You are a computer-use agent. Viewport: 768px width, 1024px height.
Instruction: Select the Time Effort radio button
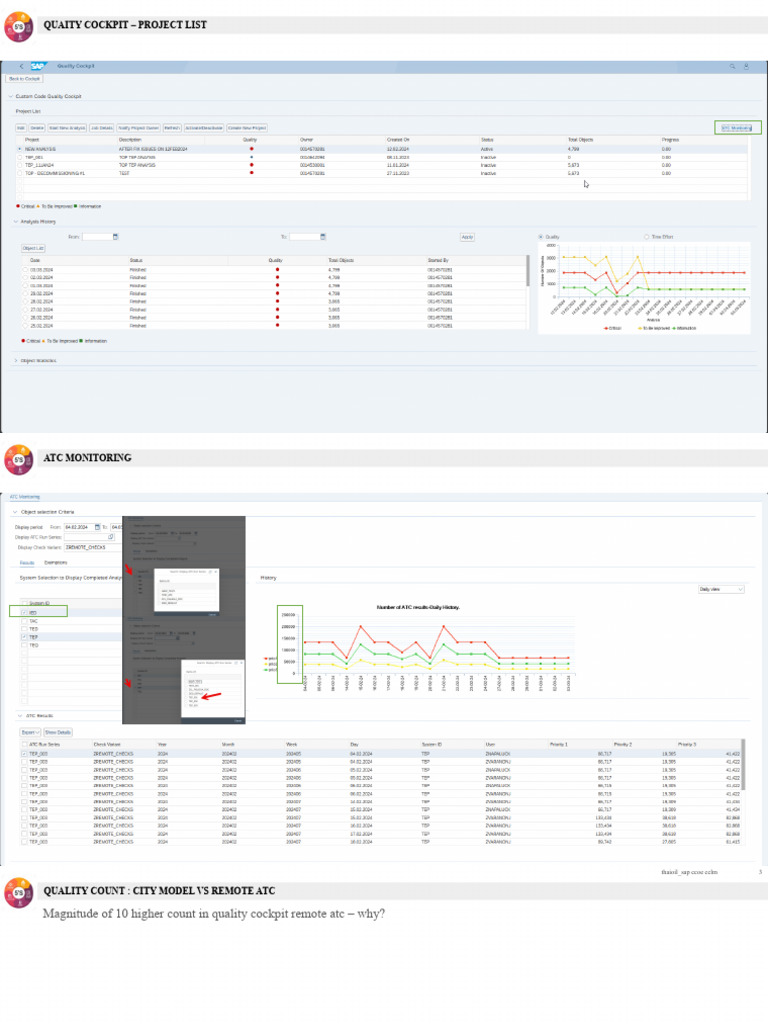[x=647, y=237]
